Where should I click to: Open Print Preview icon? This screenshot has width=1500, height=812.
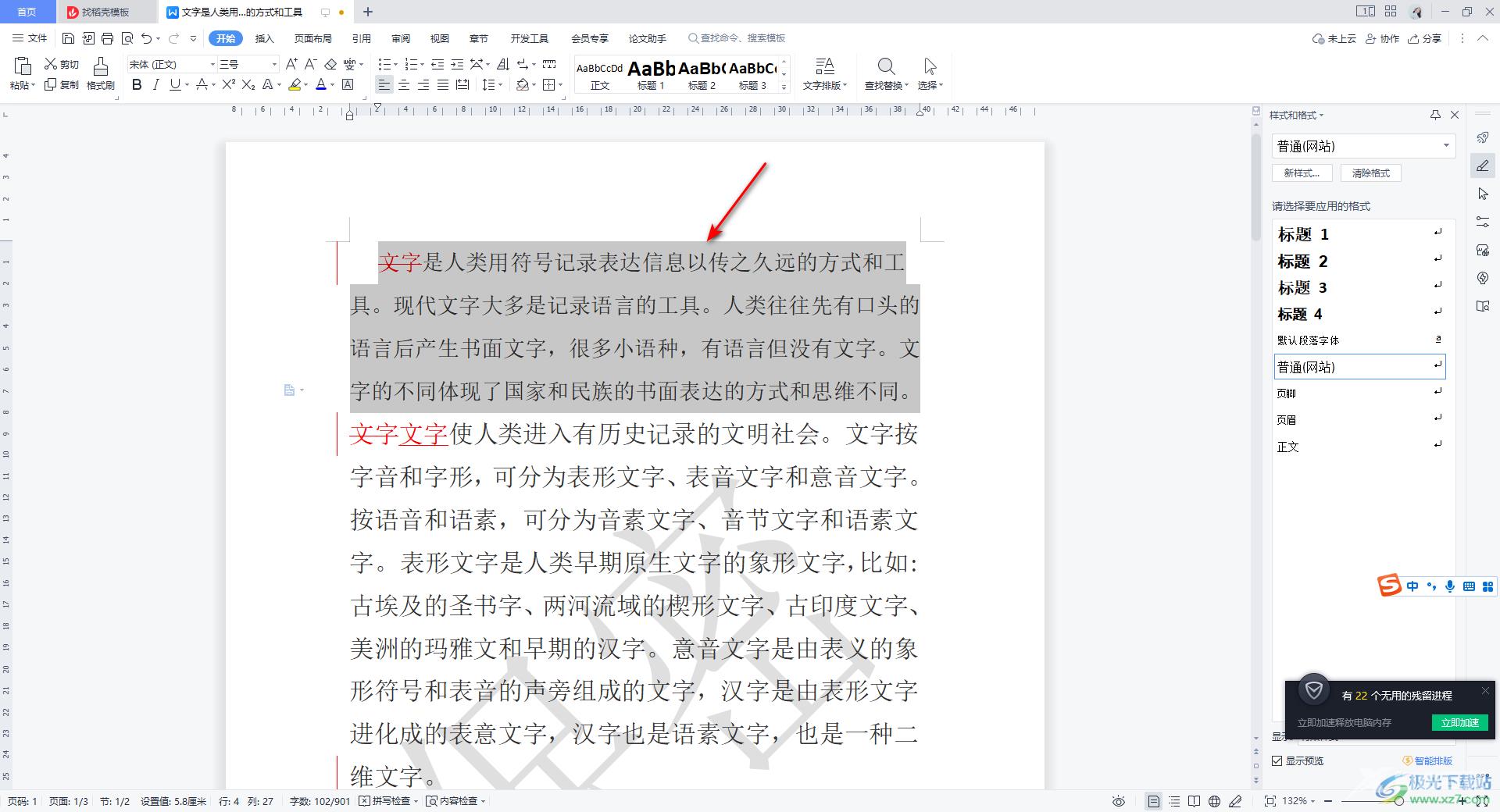tap(127, 38)
